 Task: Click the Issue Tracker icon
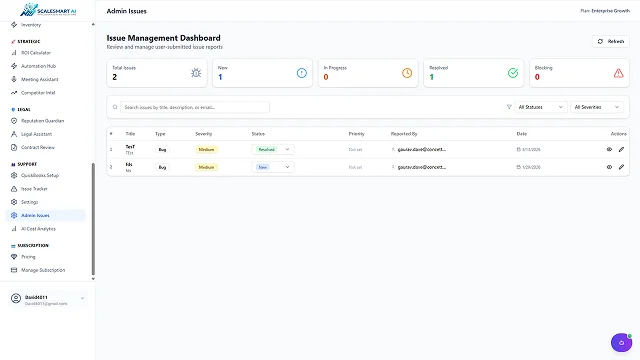(x=14, y=189)
